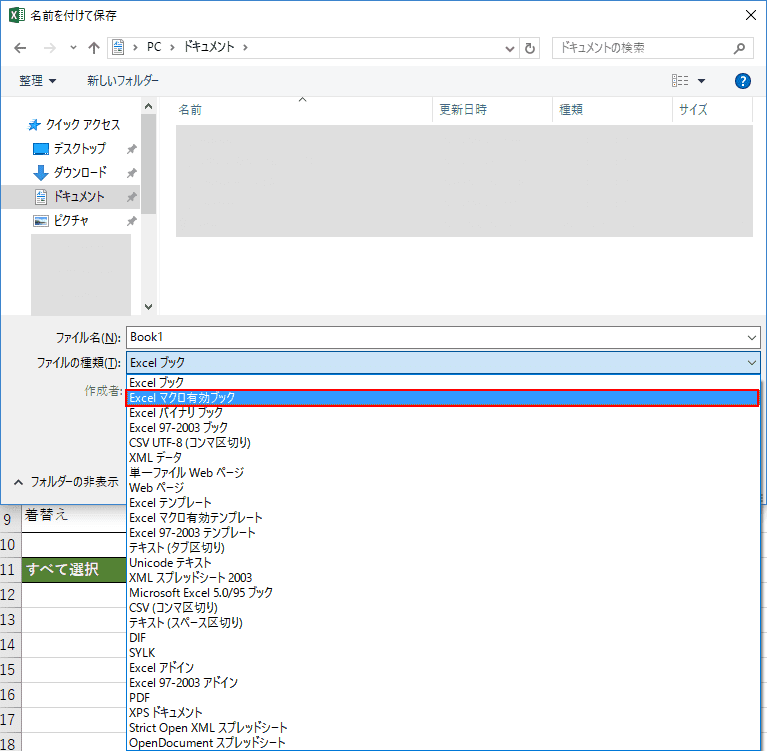This screenshot has height=751, width=767.
Task: Choose Excel アドイン format
Action: pos(443,668)
